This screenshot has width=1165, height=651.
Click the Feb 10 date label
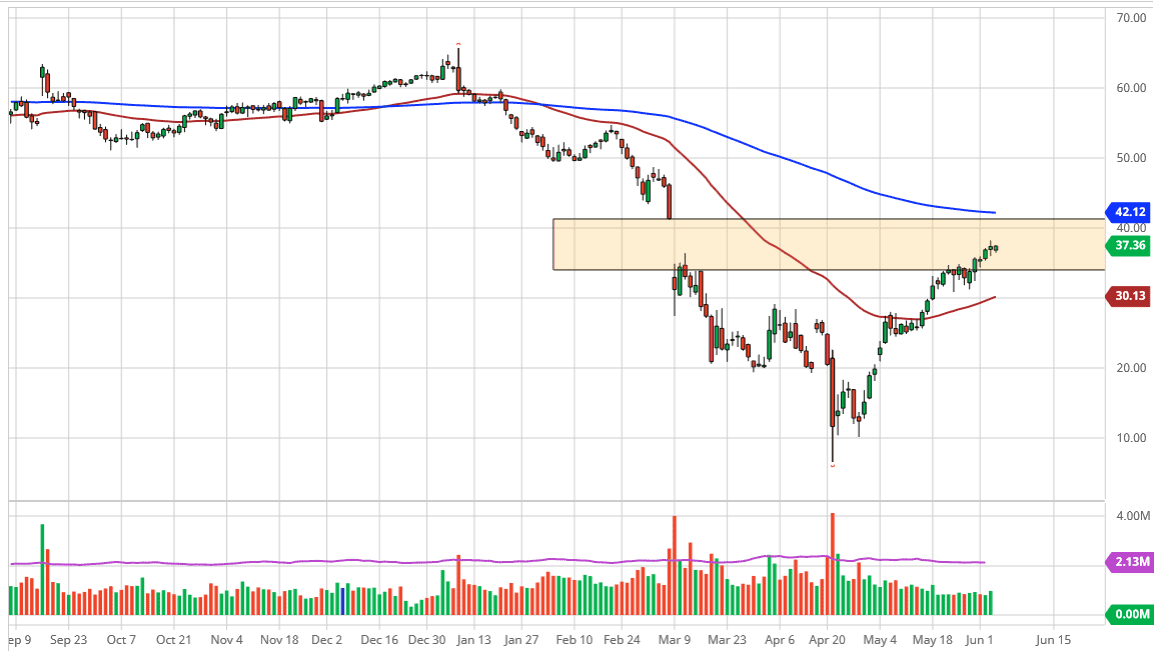tap(574, 639)
